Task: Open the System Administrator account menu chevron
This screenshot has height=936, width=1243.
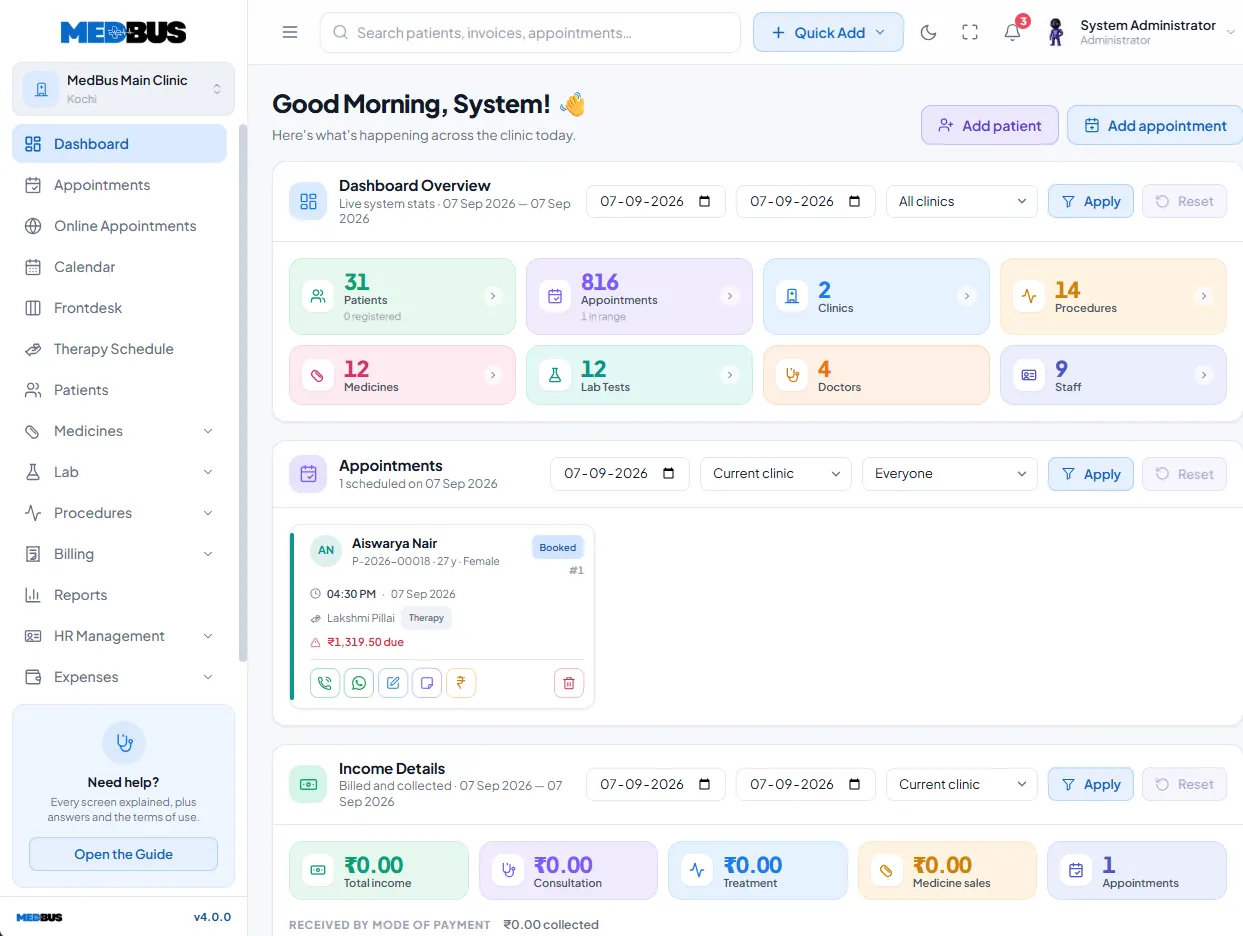Action: click(x=1230, y=32)
